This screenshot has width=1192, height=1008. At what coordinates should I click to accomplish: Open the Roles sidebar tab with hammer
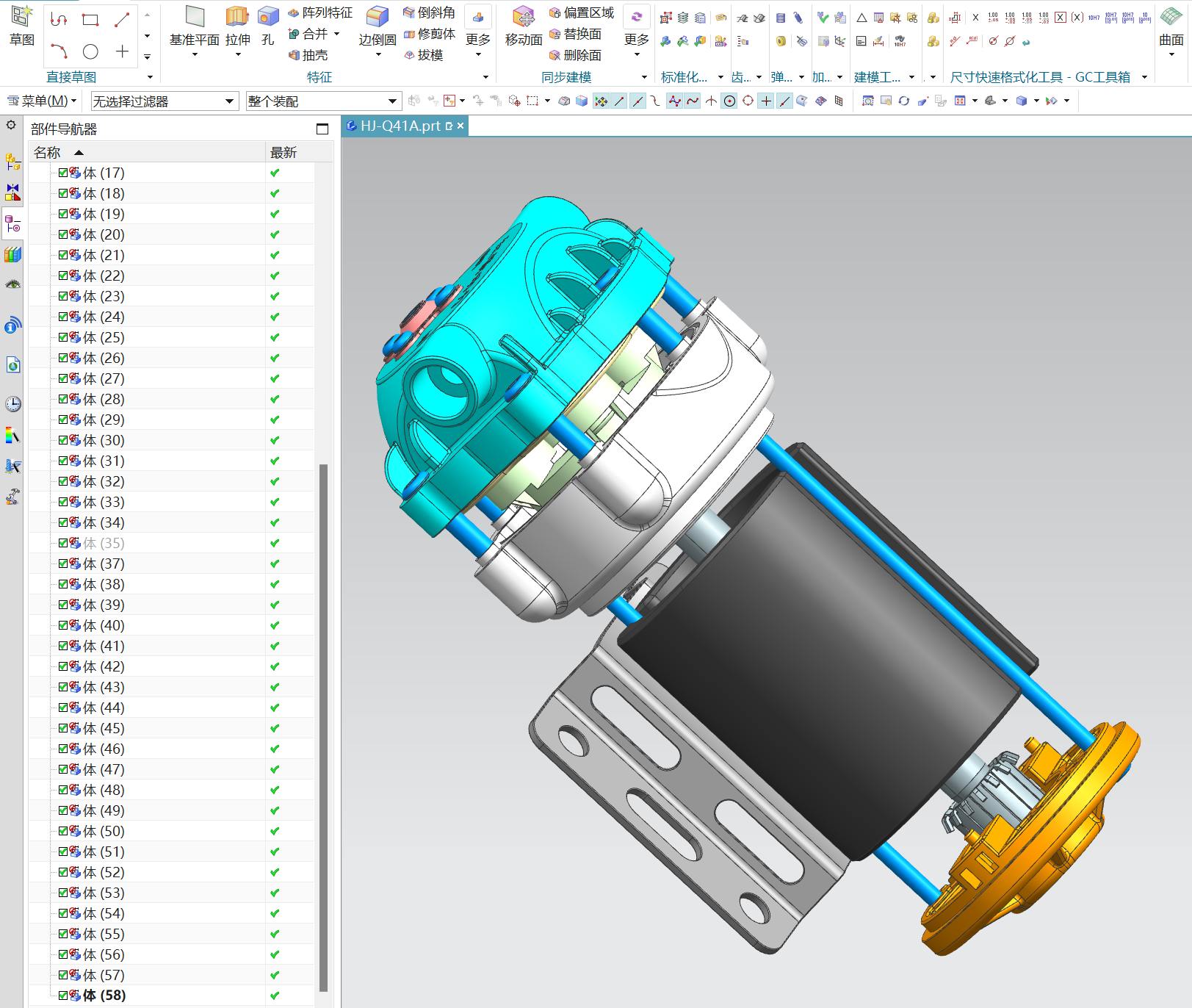[x=12, y=497]
